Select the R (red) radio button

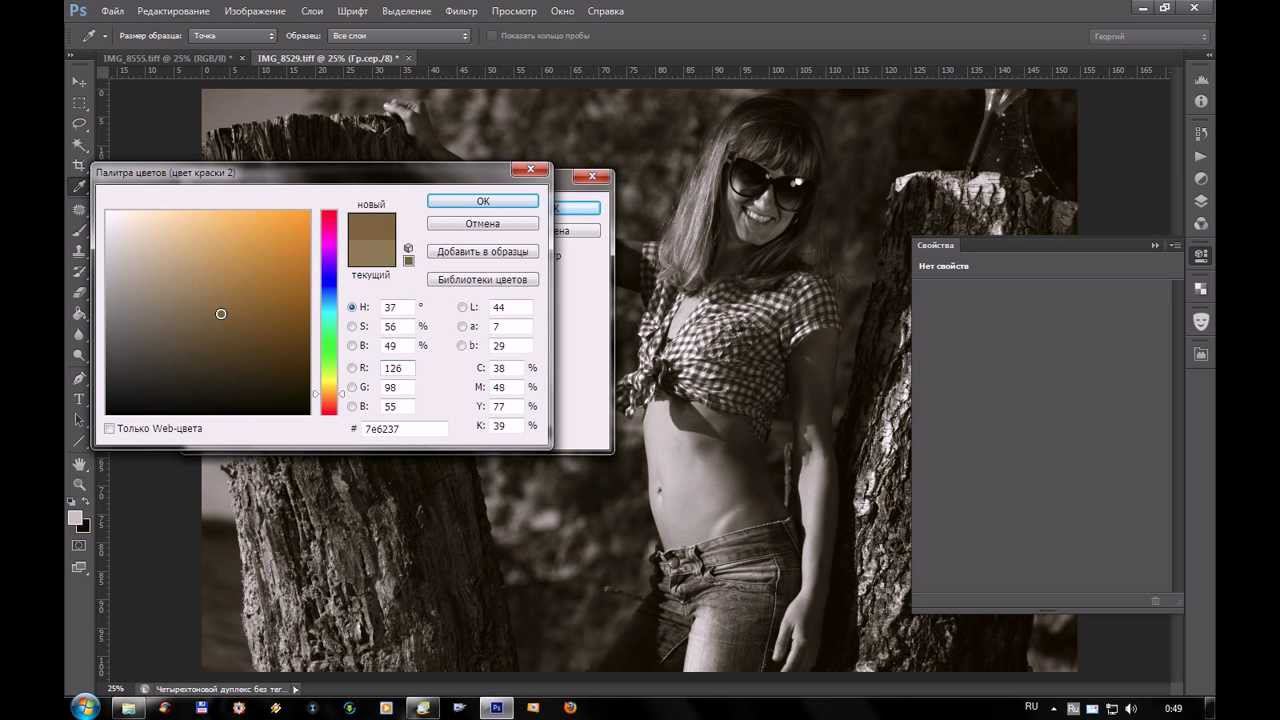pos(352,368)
